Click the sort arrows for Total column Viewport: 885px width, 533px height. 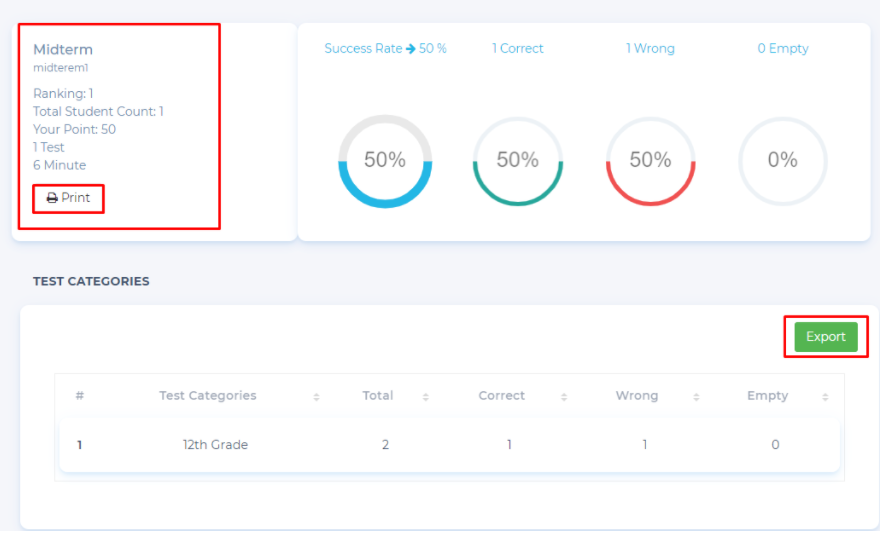click(x=425, y=397)
